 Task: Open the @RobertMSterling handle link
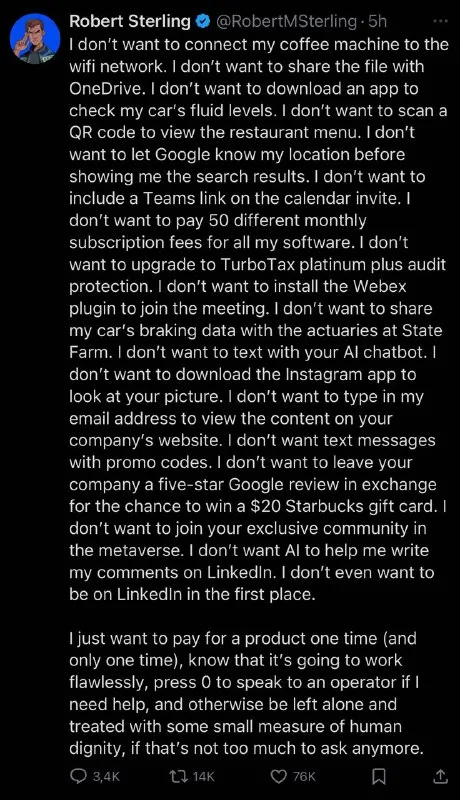pos(287,21)
